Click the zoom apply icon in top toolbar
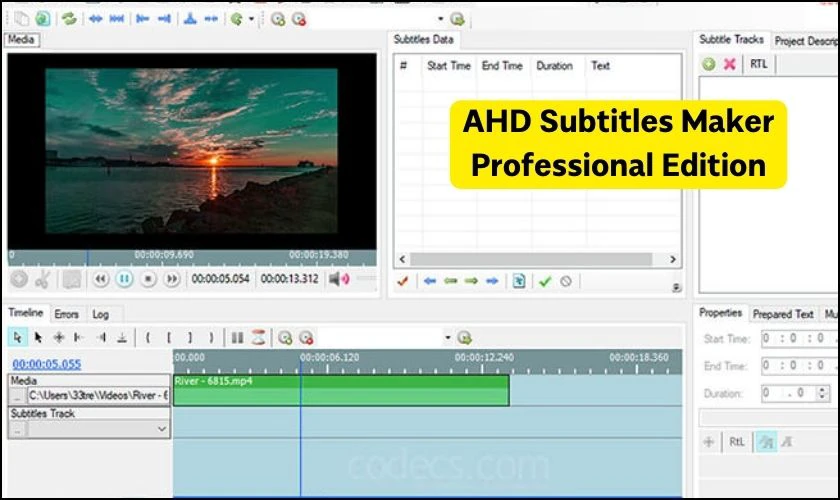Screen dimensions: 840x500 point(457,19)
